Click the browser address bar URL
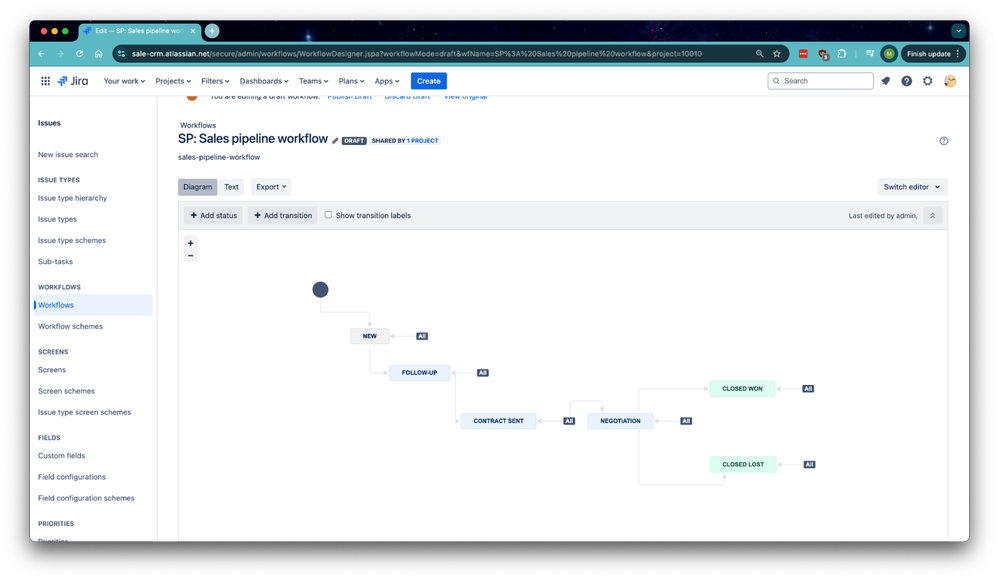 417,54
